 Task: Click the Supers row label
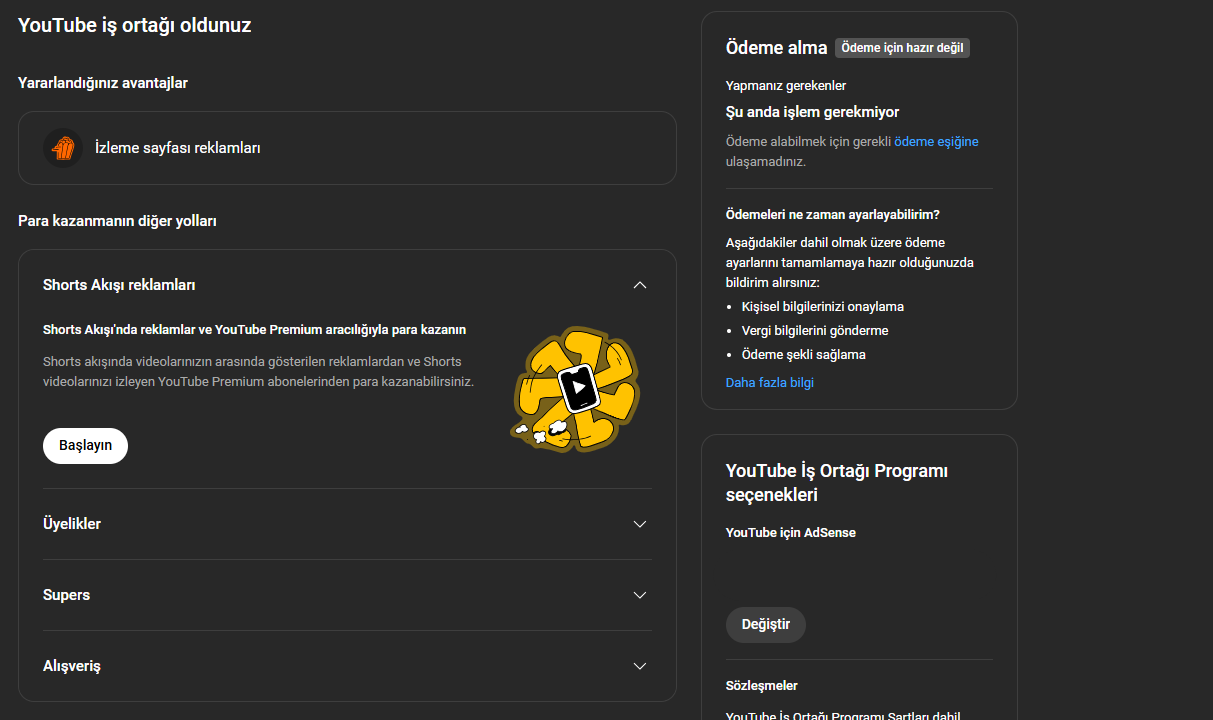pos(66,595)
